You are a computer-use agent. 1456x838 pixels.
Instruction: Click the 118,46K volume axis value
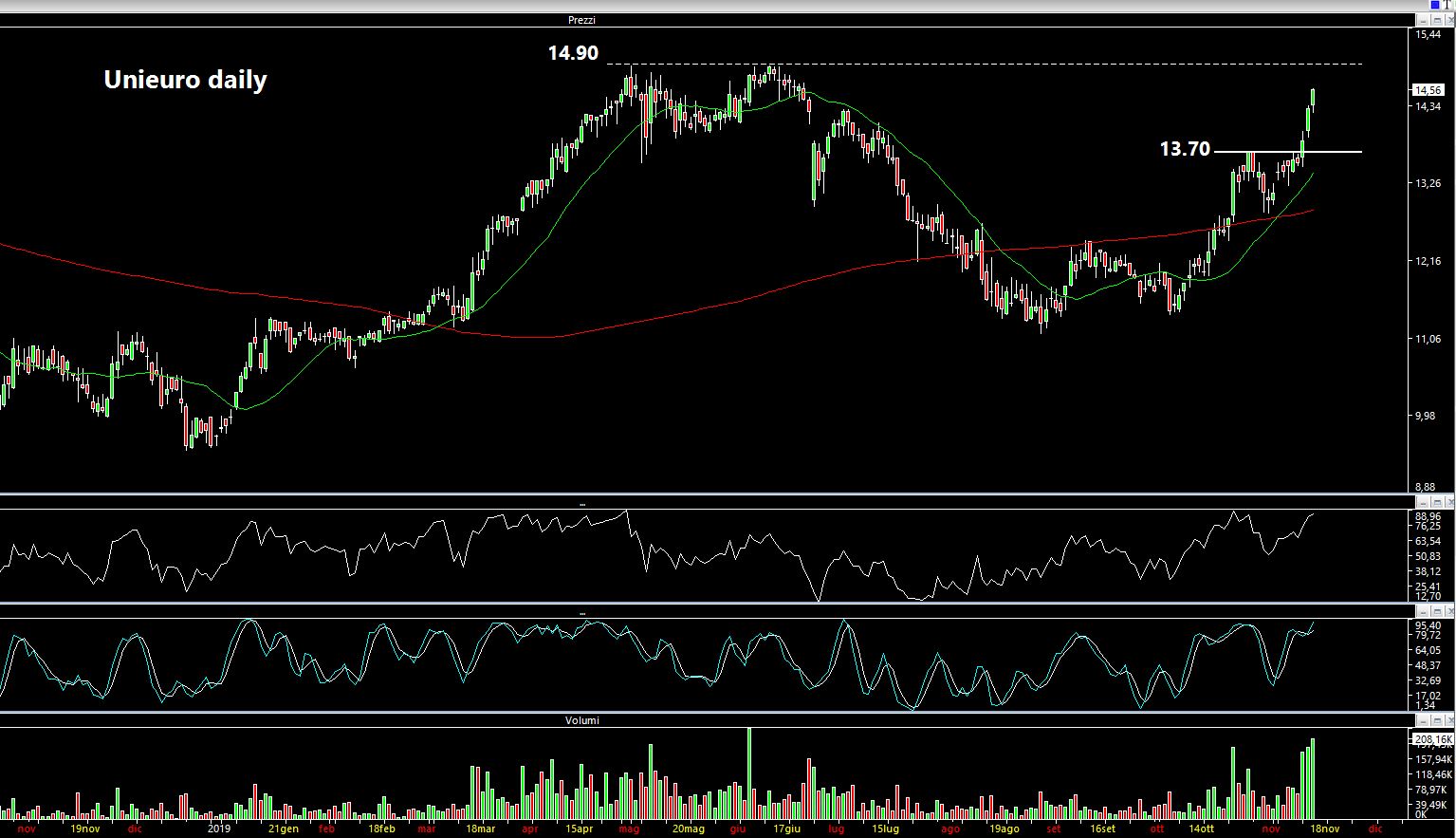coord(1432,774)
